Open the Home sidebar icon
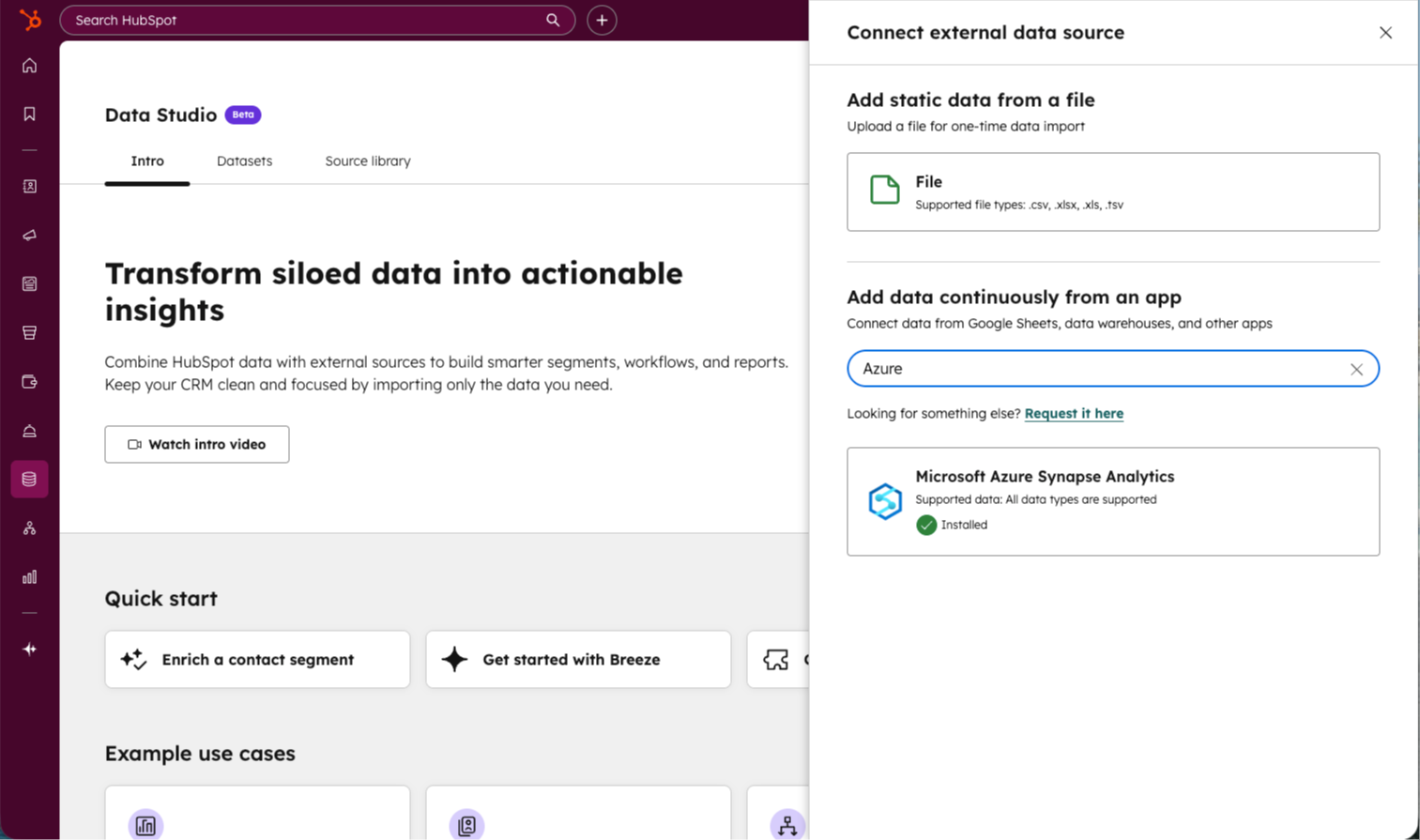This screenshot has width=1420, height=840. click(x=28, y=66)
